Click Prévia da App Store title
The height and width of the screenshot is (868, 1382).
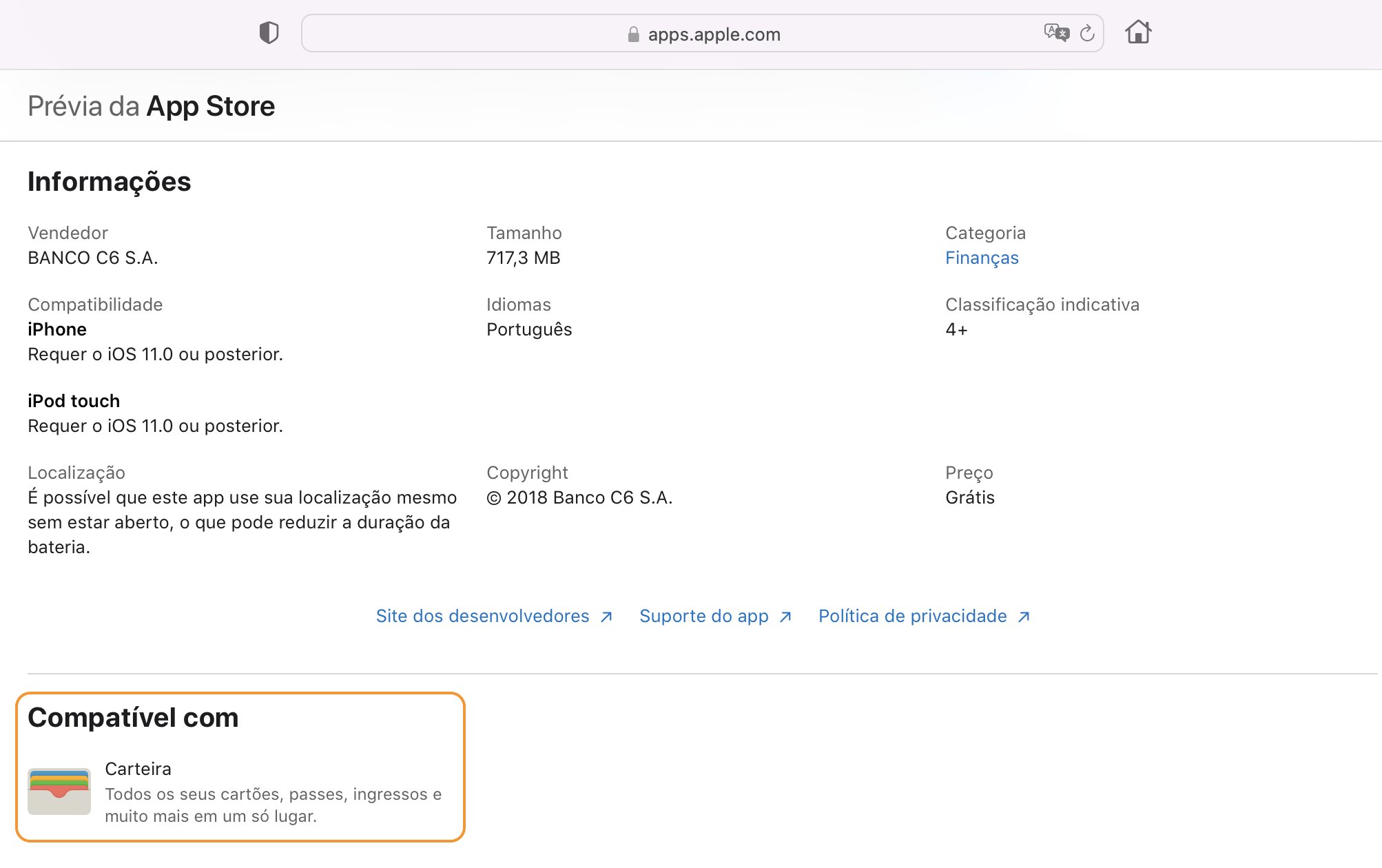click(x=152, y=106)
